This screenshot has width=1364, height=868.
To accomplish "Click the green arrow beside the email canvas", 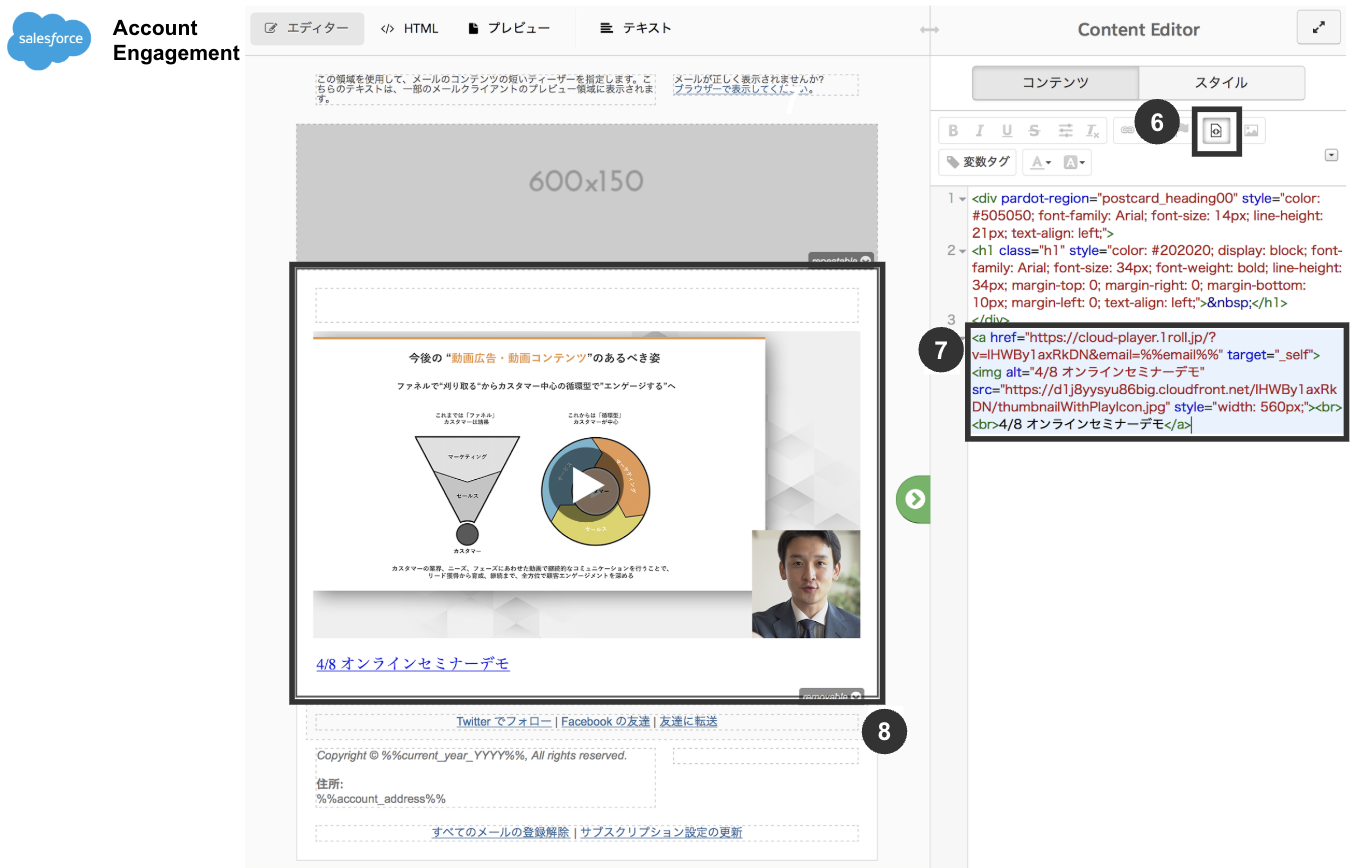I will point(913,498).
